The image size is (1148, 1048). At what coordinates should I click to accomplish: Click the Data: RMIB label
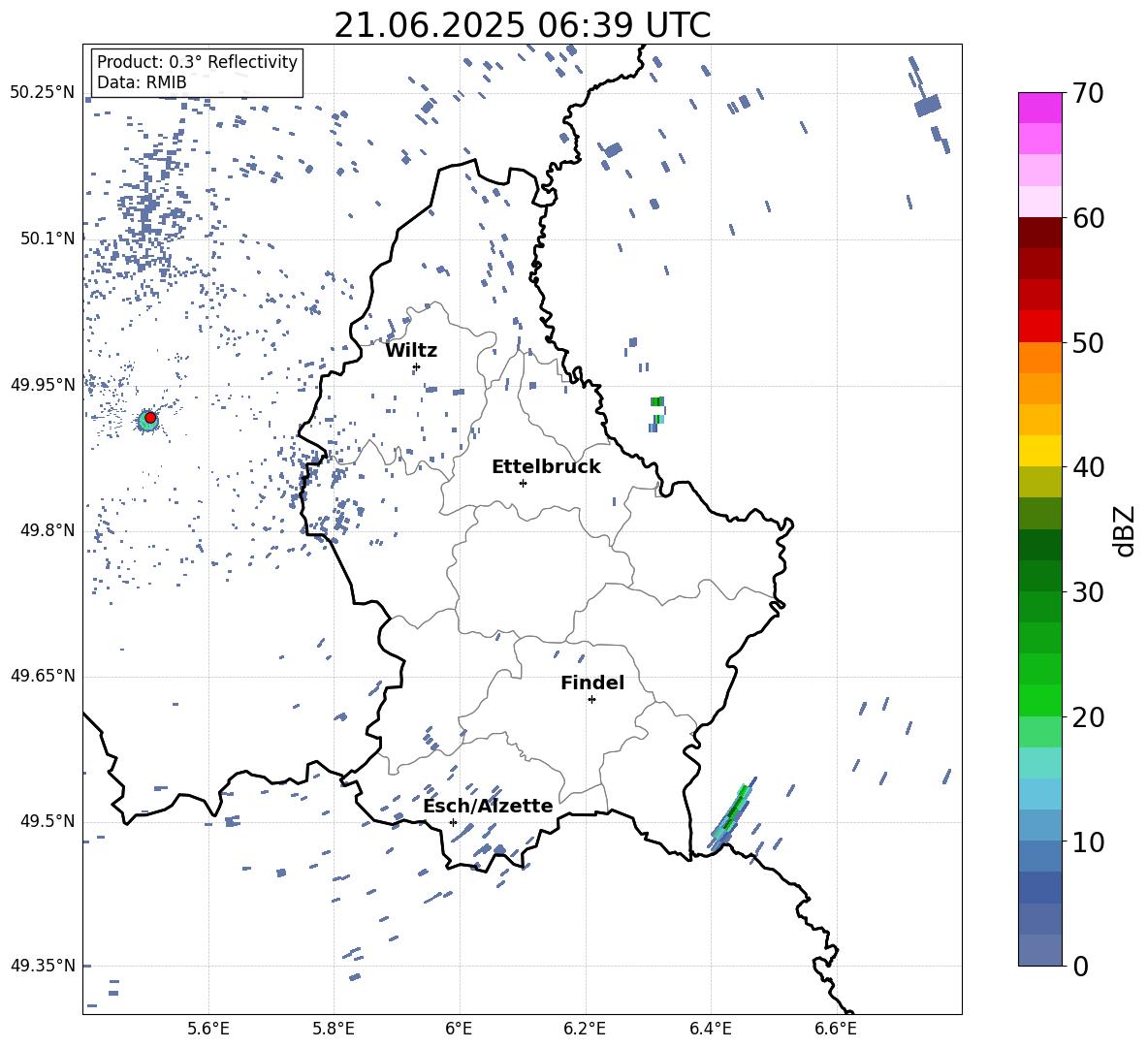pos(142,82)
